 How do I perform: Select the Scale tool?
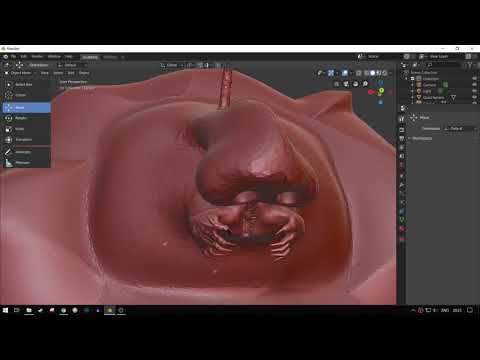tap(27, 129)
